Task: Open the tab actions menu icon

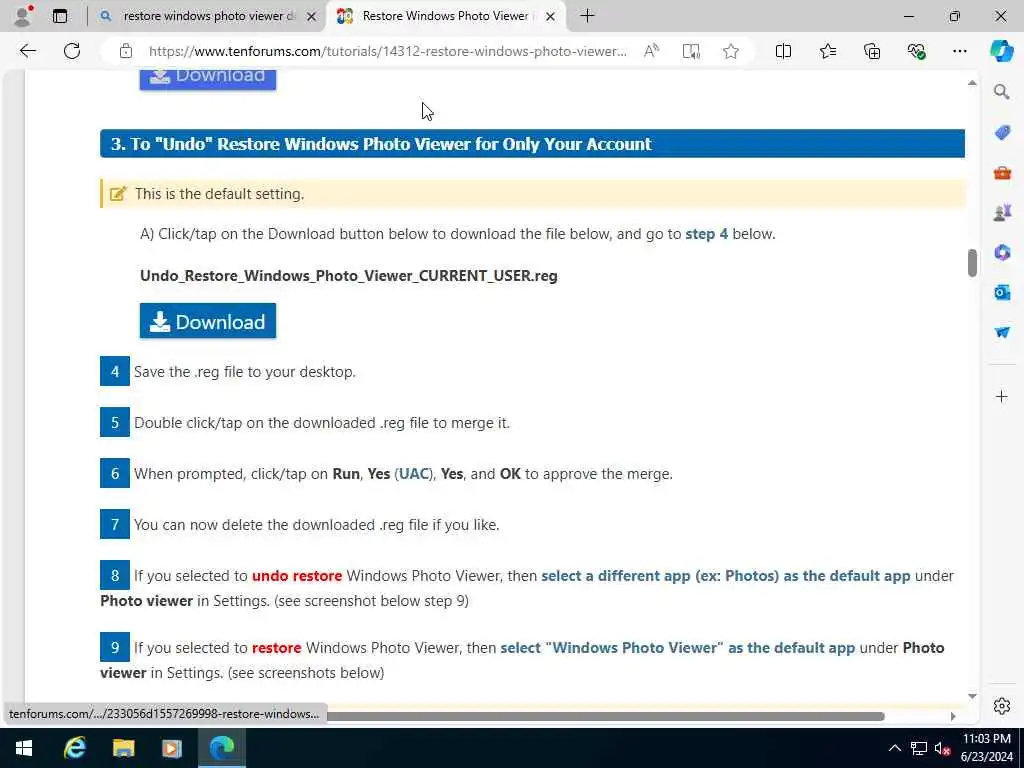Action: (60, 16)
